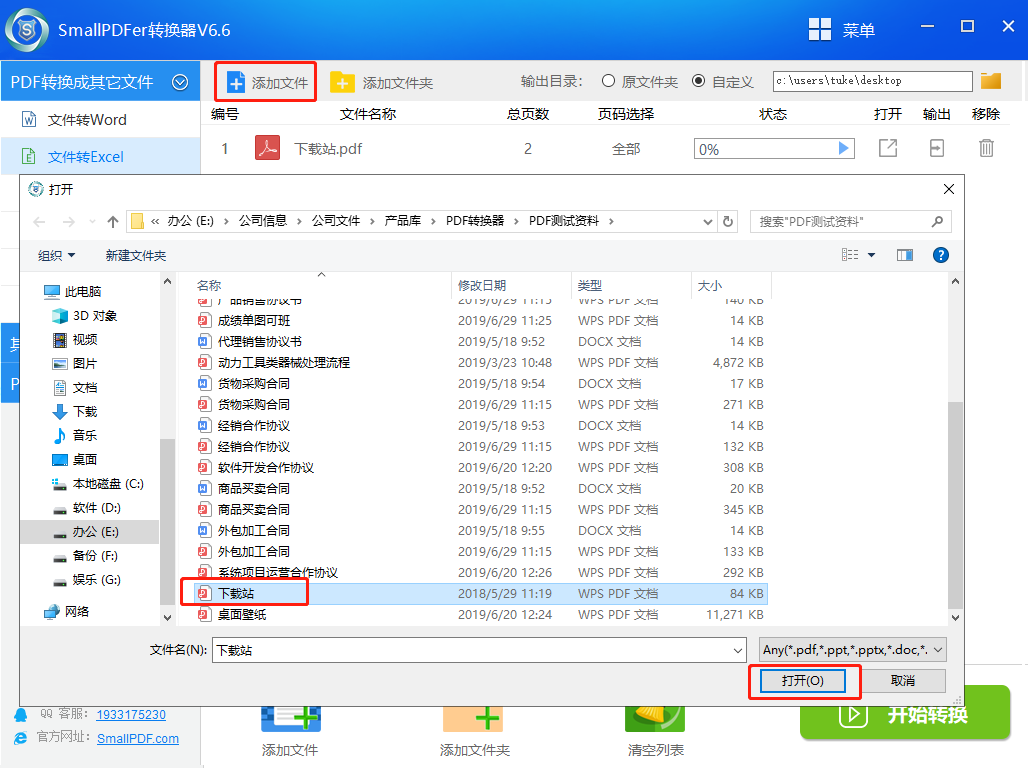
Task: Expand the address bar history dropdown
Action: (x=707, y=222)
